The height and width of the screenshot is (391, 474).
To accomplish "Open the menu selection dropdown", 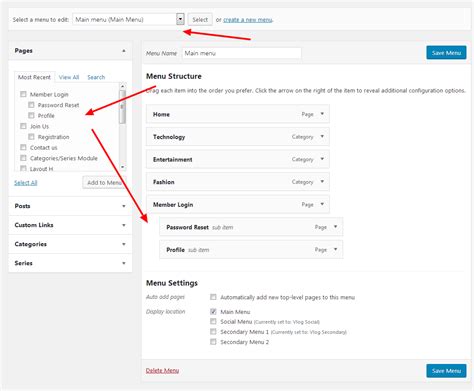I will [x=128, y=19].
